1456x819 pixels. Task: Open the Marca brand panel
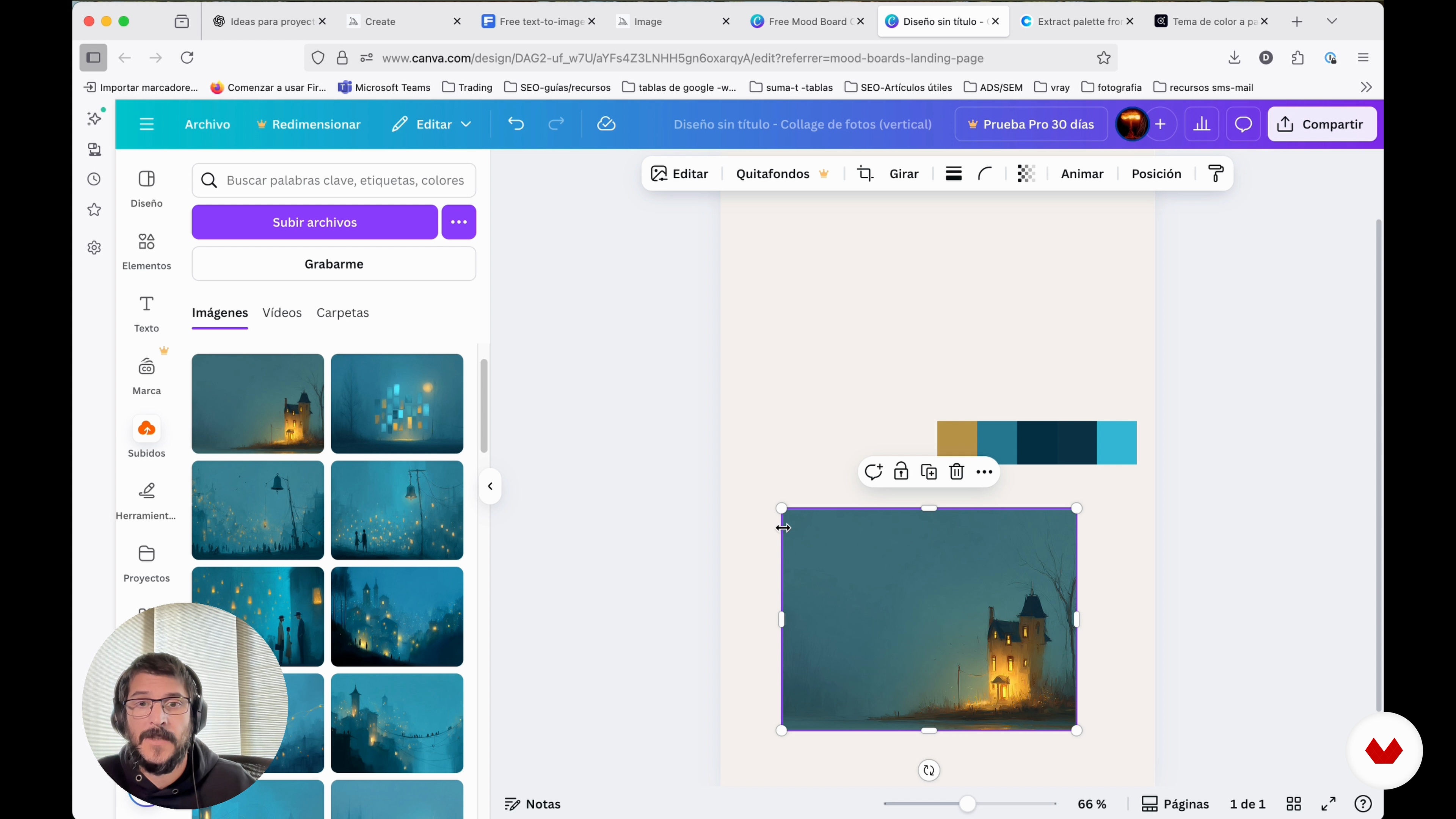coord(146,377)
